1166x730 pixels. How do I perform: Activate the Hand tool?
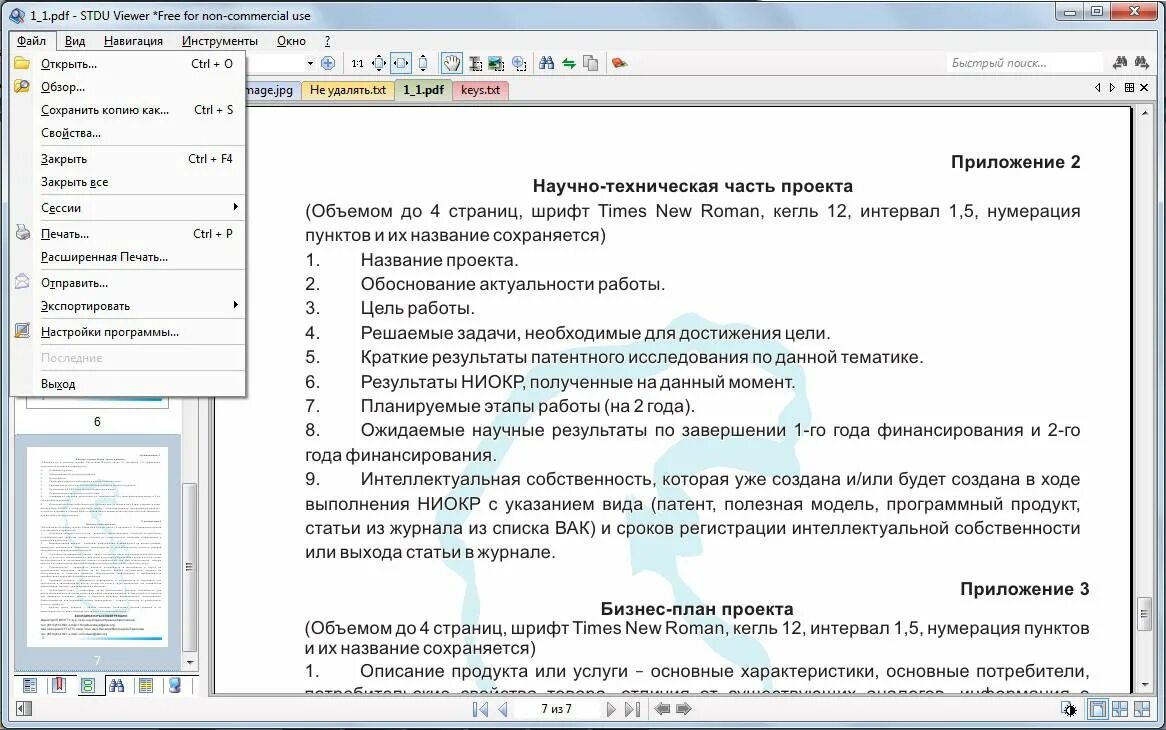[451, 63]
